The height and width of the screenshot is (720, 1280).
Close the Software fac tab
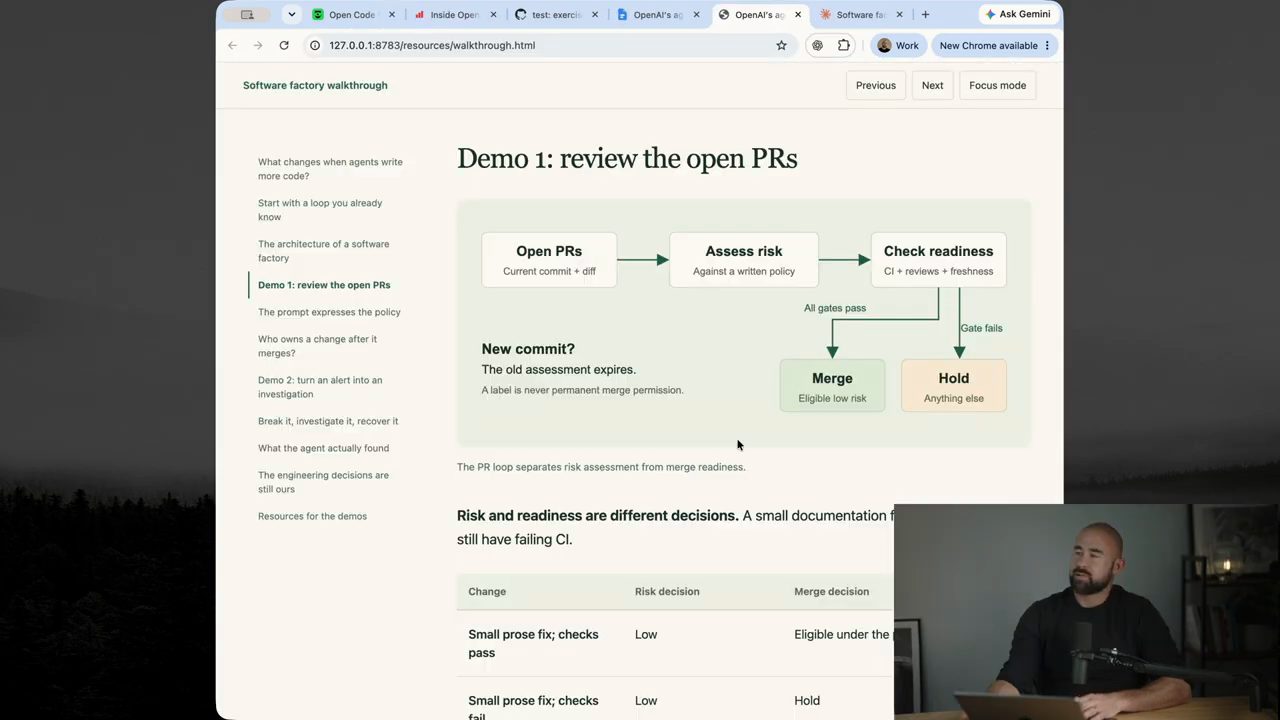(x=899, y=15)
